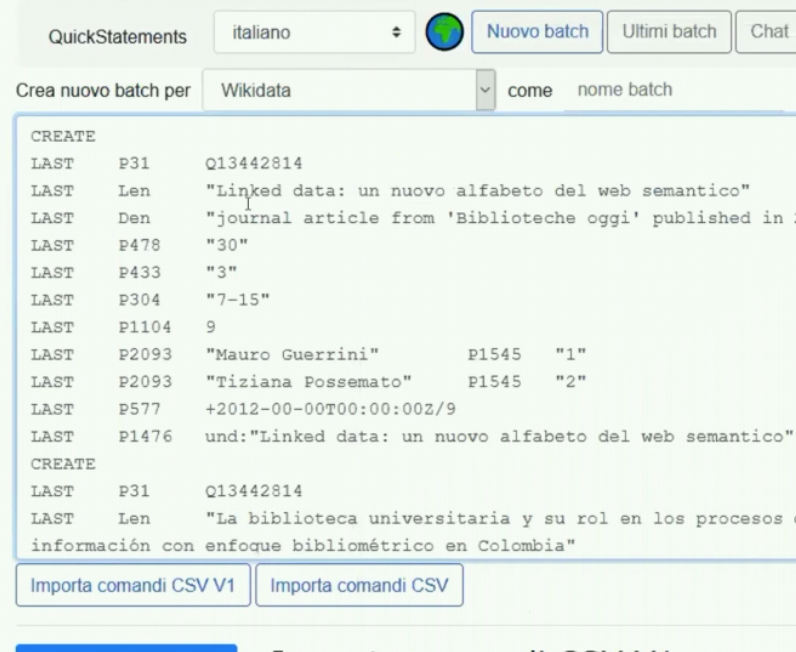
Task: Open the Wikidata site dropdown
Action: [x=349, y=90]
